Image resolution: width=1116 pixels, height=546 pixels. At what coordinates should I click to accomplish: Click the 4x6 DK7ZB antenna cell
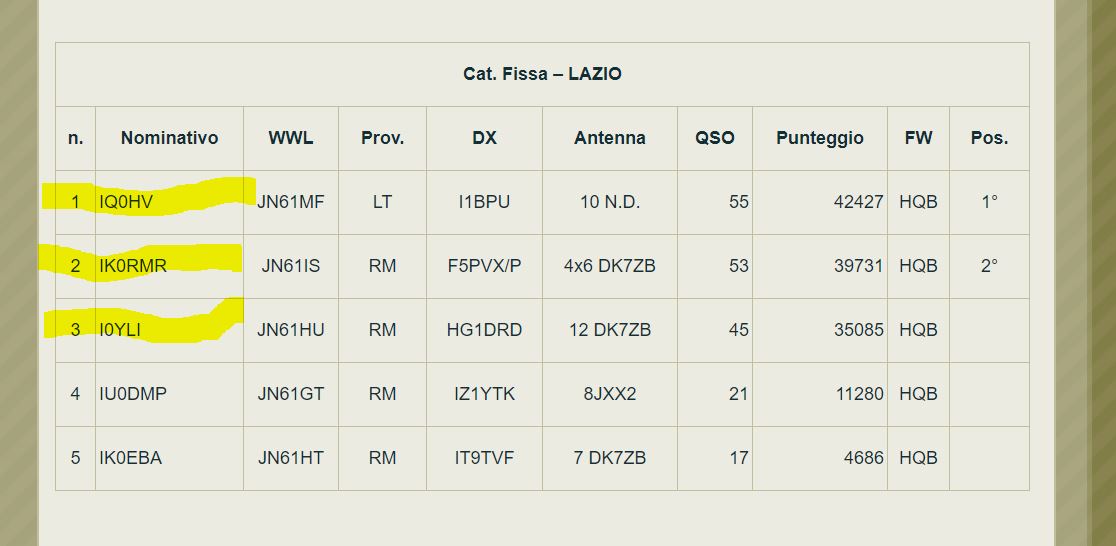[609, 266]
